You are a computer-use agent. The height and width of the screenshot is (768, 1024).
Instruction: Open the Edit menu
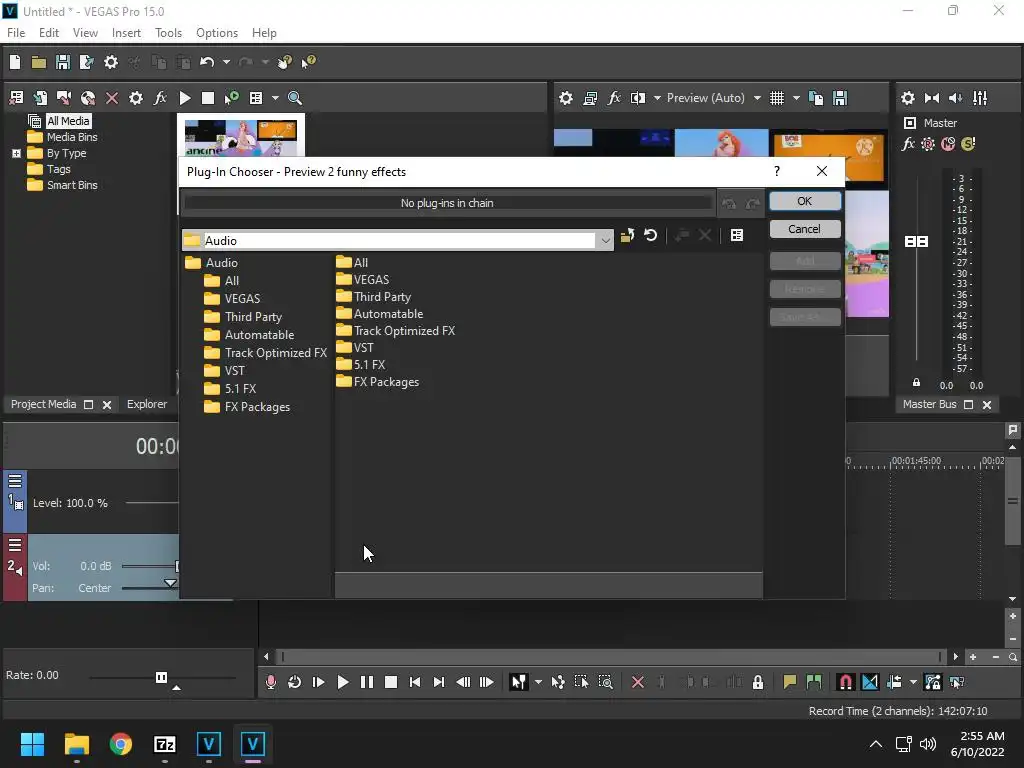click(48, 33)
